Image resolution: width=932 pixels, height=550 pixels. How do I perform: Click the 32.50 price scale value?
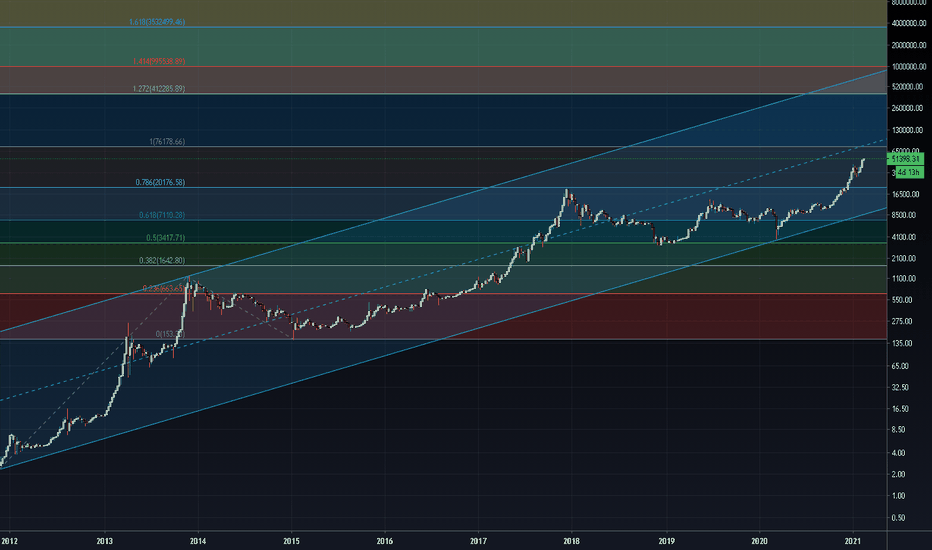coord(900,388)
